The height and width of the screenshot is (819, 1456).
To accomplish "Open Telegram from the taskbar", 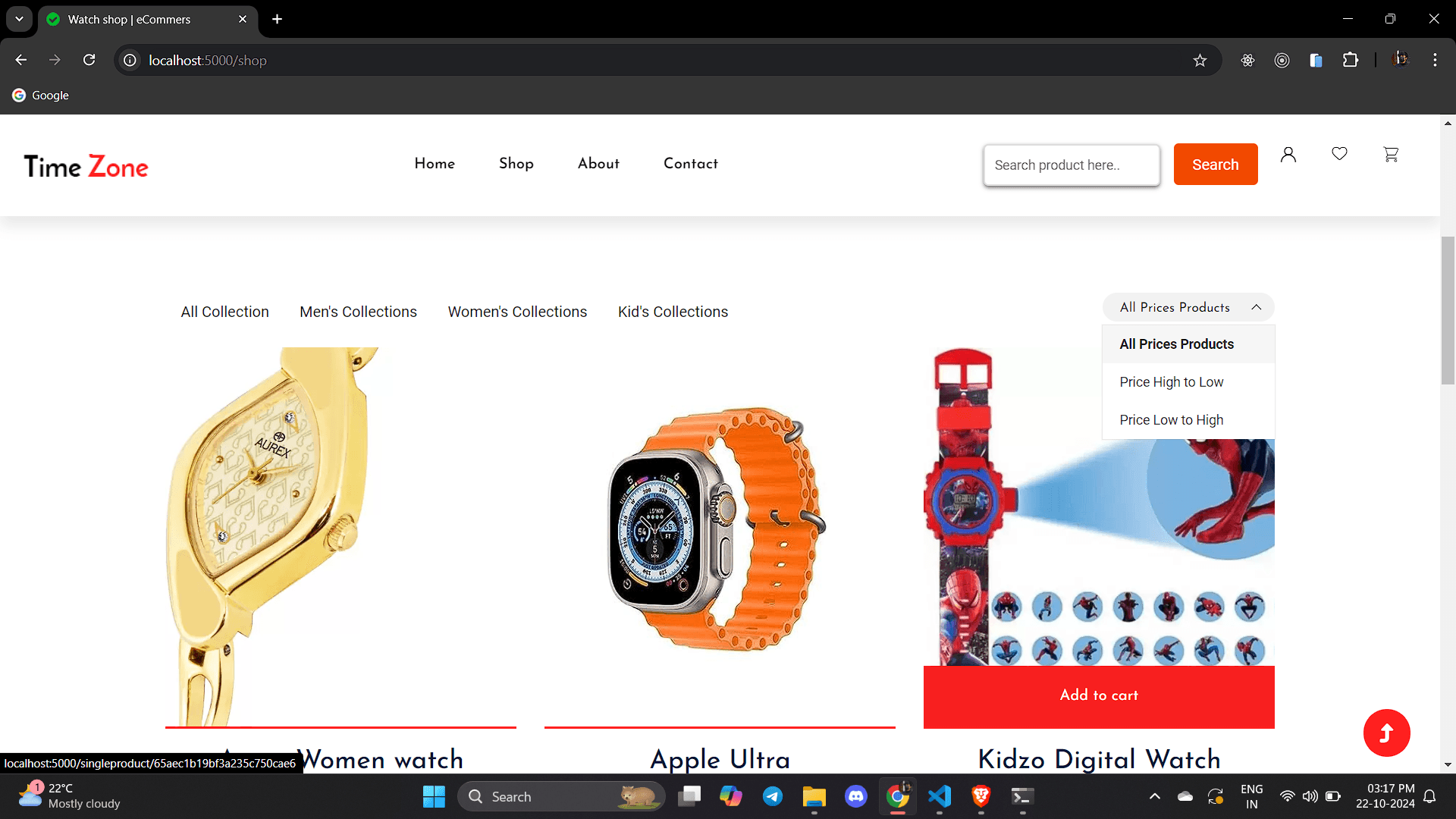I will pos(773,796).
